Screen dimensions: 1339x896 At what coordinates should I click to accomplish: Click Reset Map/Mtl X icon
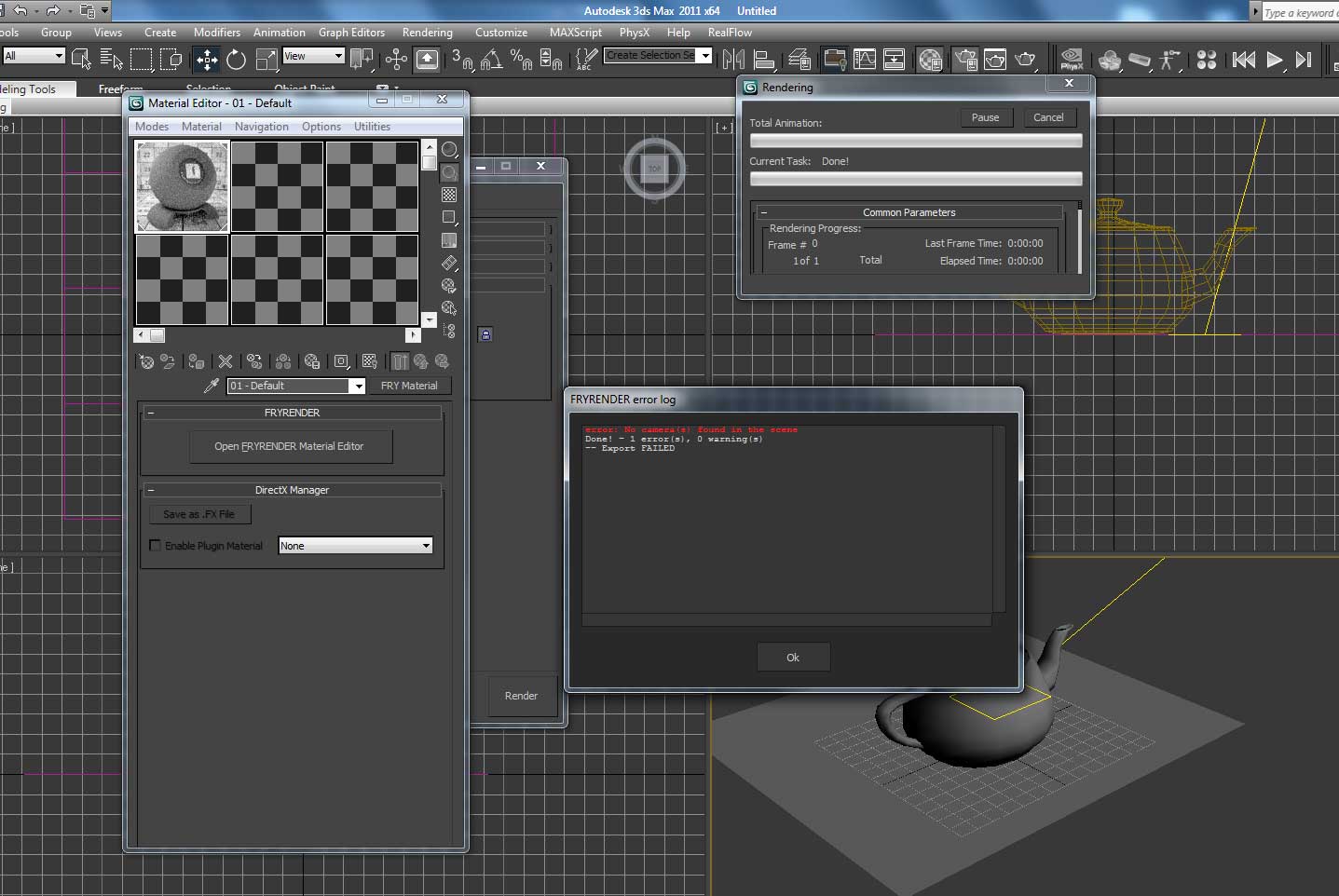point(225,361)
